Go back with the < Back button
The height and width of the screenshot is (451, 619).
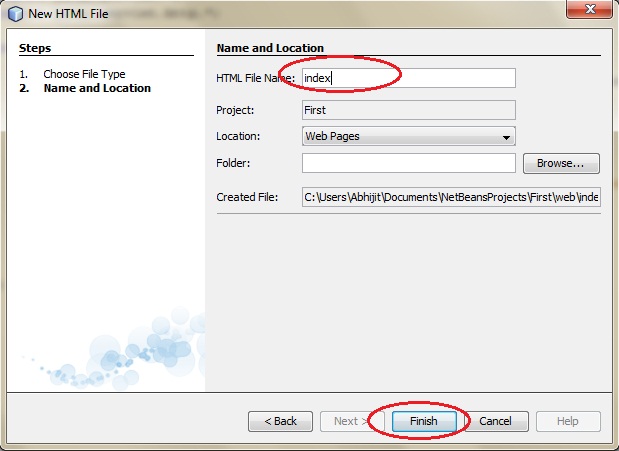click(x=280, y=421)
